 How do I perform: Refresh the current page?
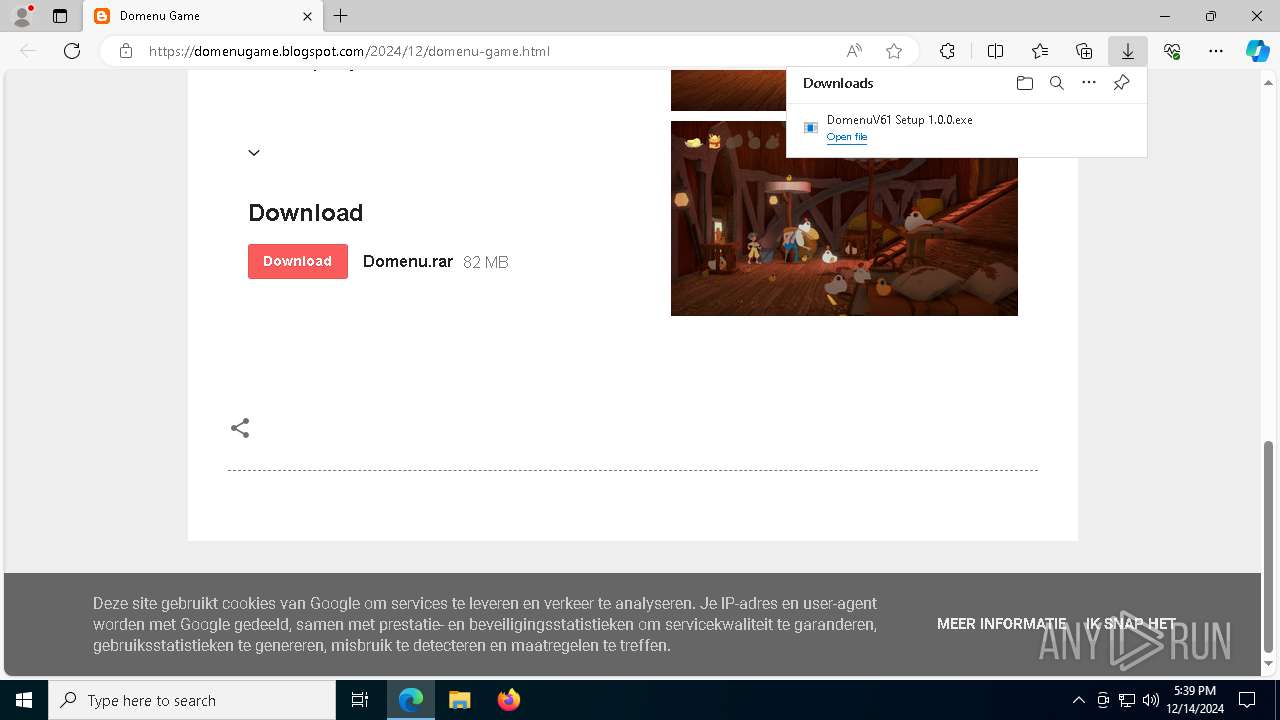72,51
